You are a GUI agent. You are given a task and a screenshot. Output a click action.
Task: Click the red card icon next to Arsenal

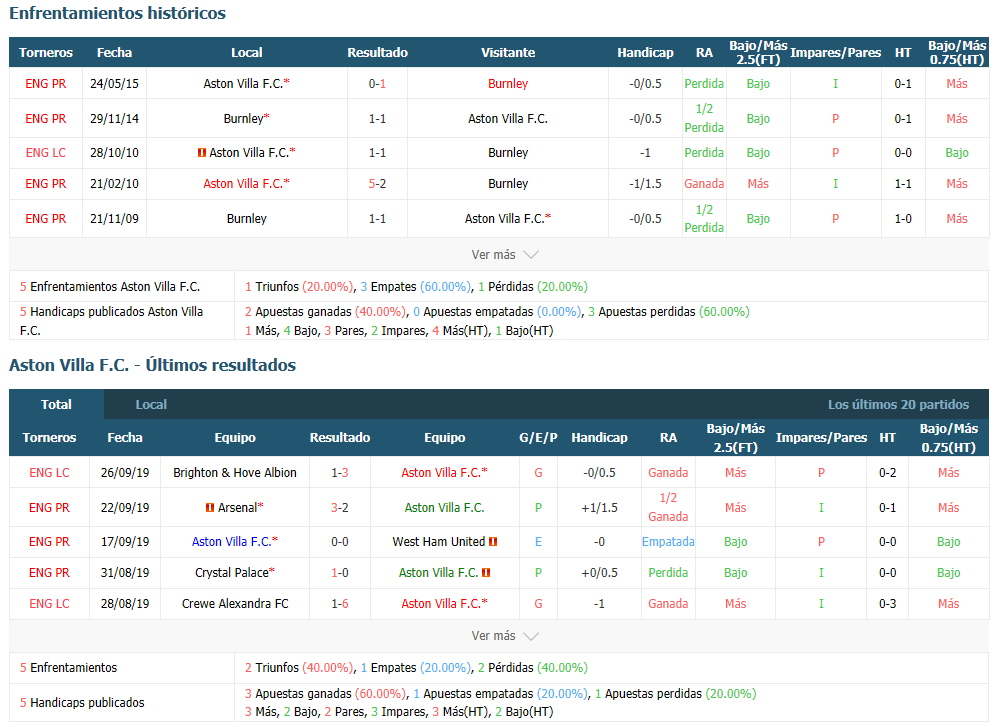click(210, 508)
